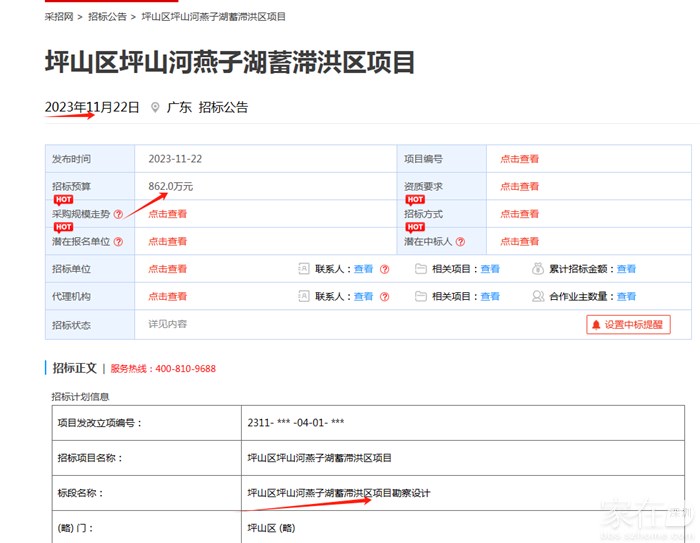Click person icon for 合作业主数量
The width and height of the screenshot is (700, 543).
coord(539,297)
